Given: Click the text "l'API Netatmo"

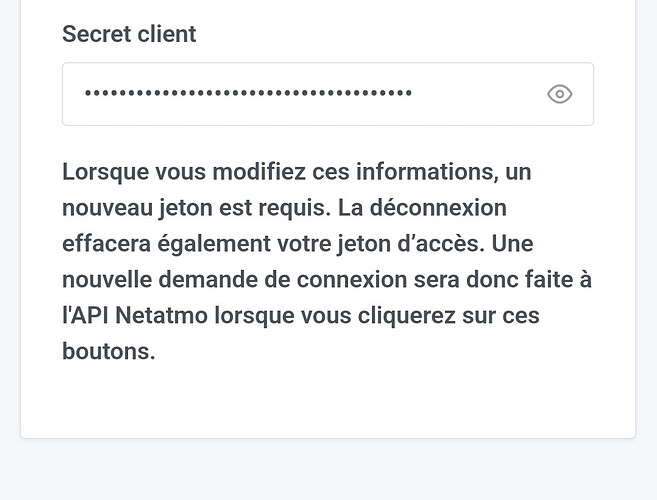Looking at the screenshot, I should (135, 316).
